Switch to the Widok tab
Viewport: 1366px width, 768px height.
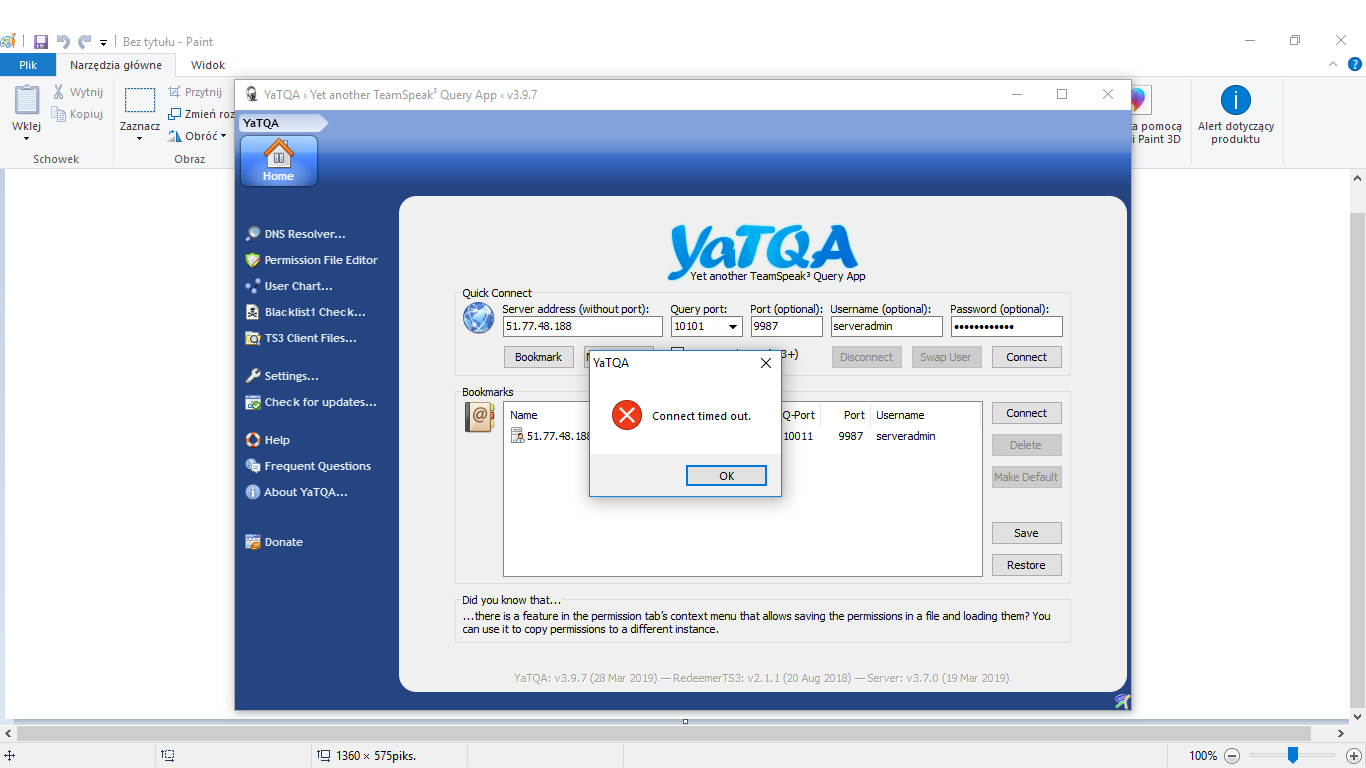coord(208,65)
